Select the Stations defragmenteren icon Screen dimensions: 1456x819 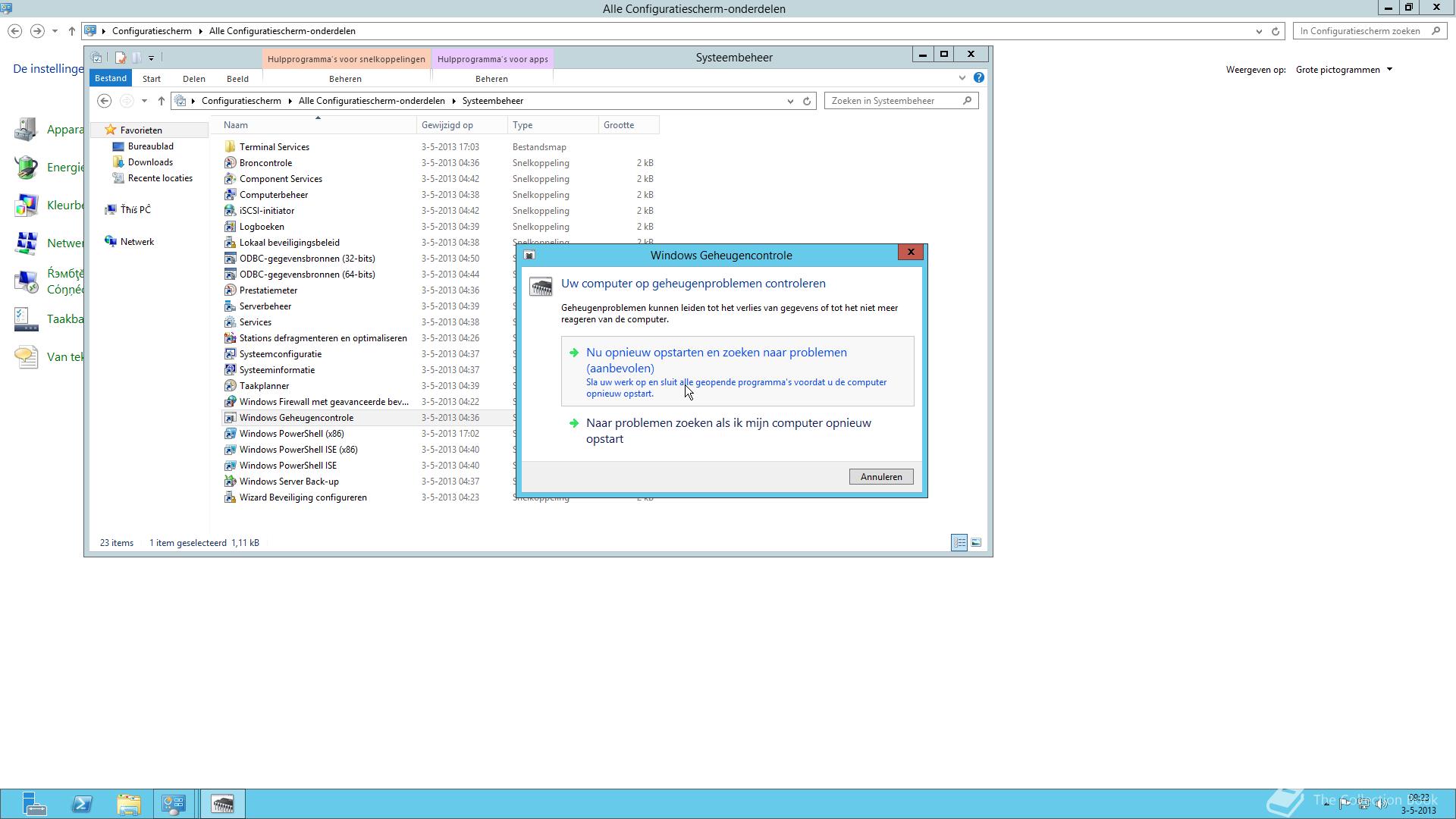point(230,338)
